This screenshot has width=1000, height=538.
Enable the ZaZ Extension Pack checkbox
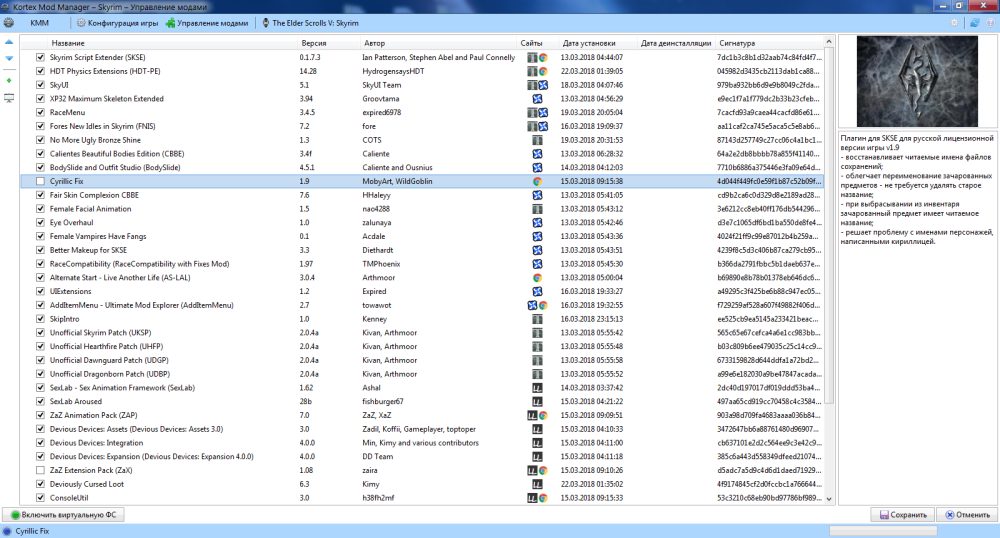40,470
